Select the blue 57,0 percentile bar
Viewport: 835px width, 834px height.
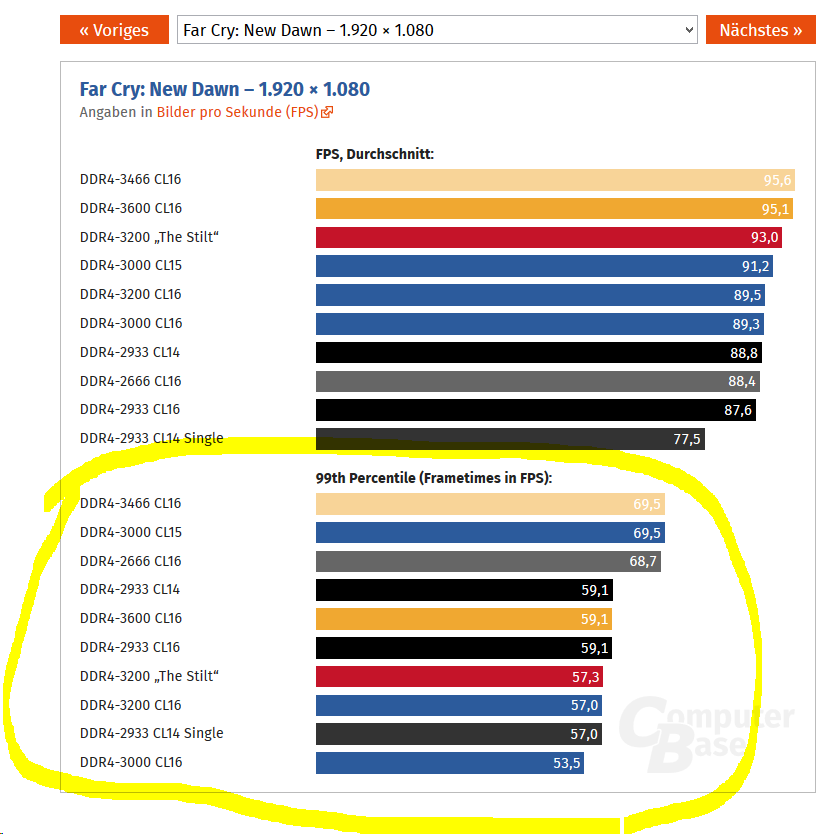[459, 706]
